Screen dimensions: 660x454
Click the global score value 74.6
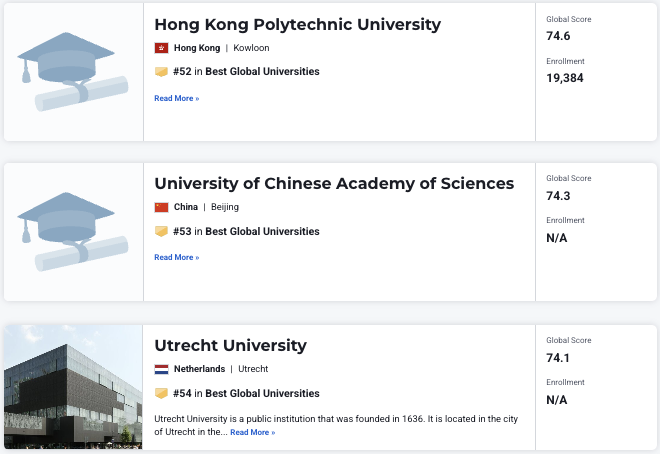point(558,36)
